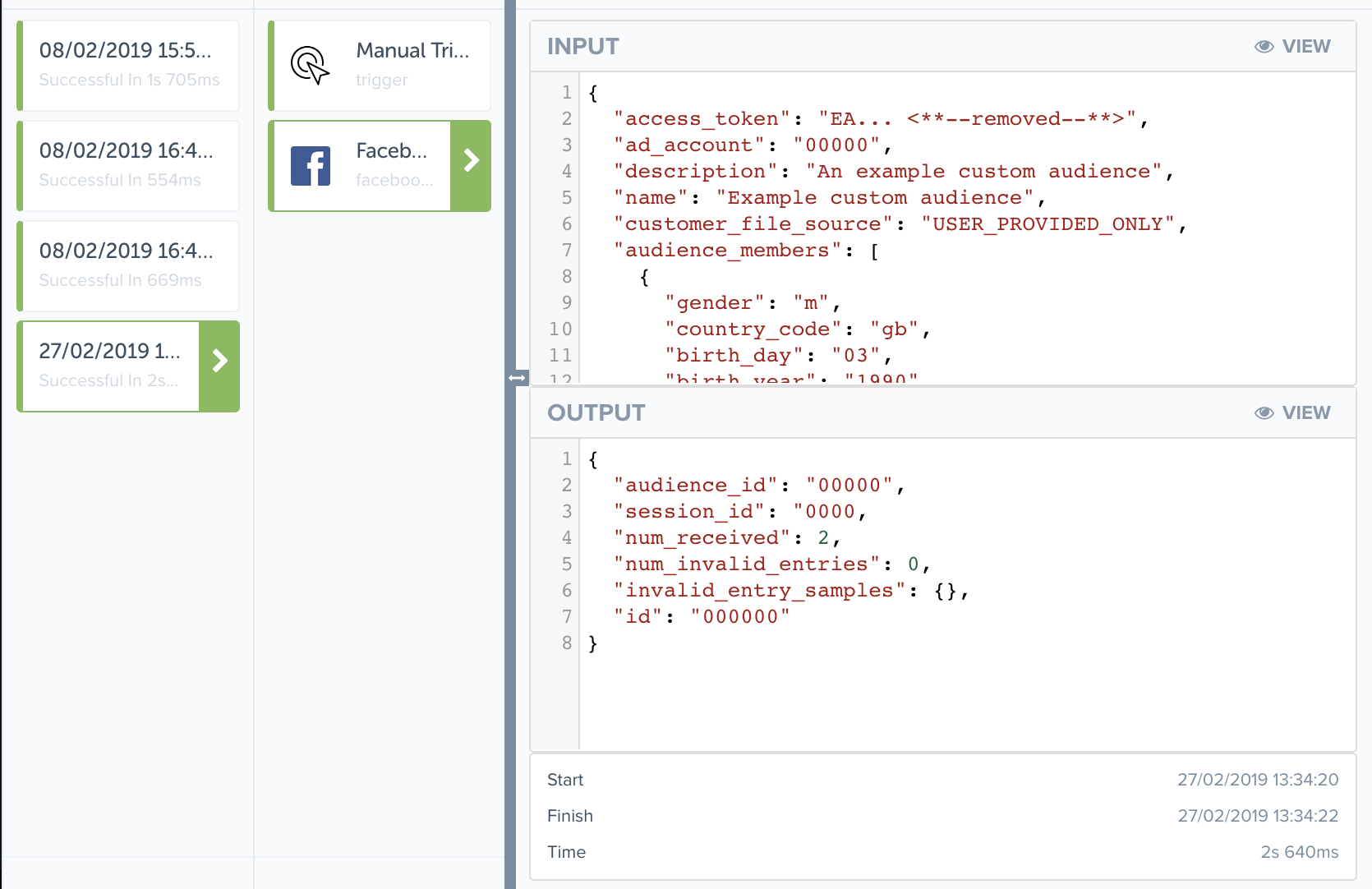This screenshot has height=889, width=1372.
Task: Click the eye icon in OUTPUT header
Action: tap(1264, 413)
